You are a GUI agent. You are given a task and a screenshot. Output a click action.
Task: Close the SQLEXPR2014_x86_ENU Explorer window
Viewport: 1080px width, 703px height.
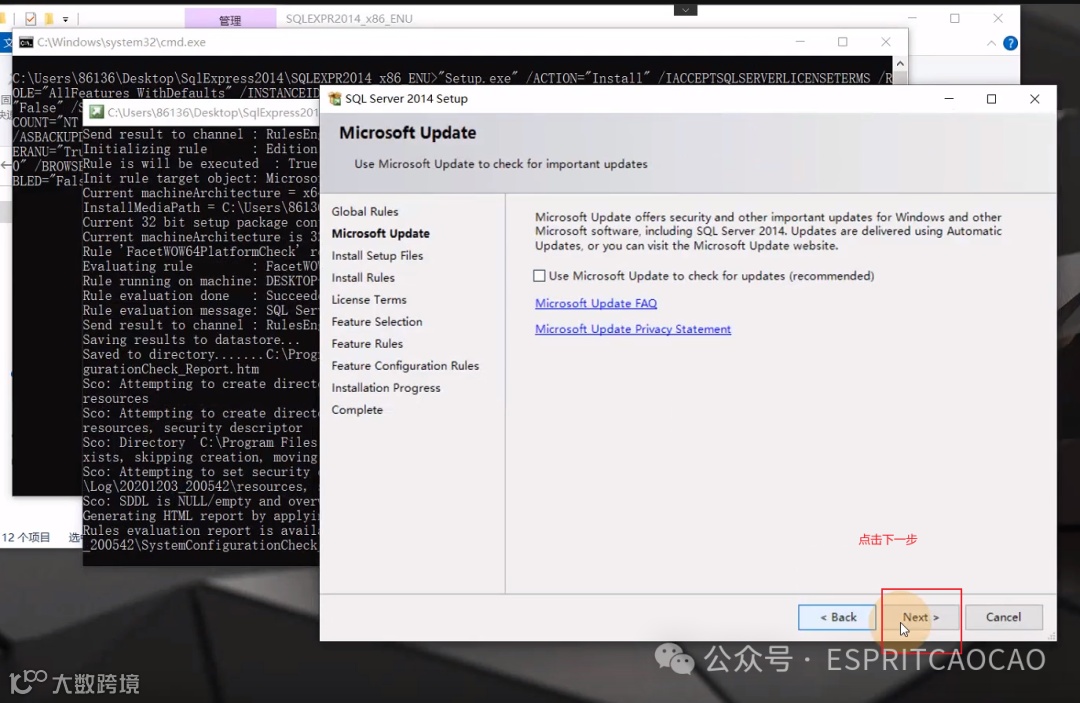pyautogui.click(x=998, y=19)
